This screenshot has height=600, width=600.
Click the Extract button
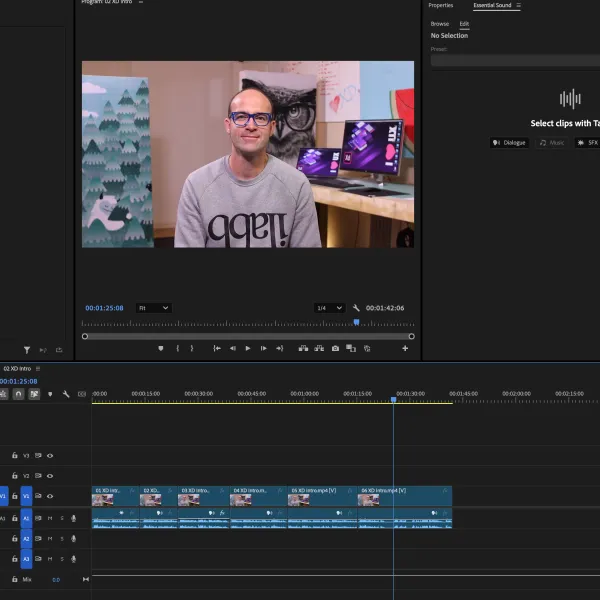[x=319, y=348]
